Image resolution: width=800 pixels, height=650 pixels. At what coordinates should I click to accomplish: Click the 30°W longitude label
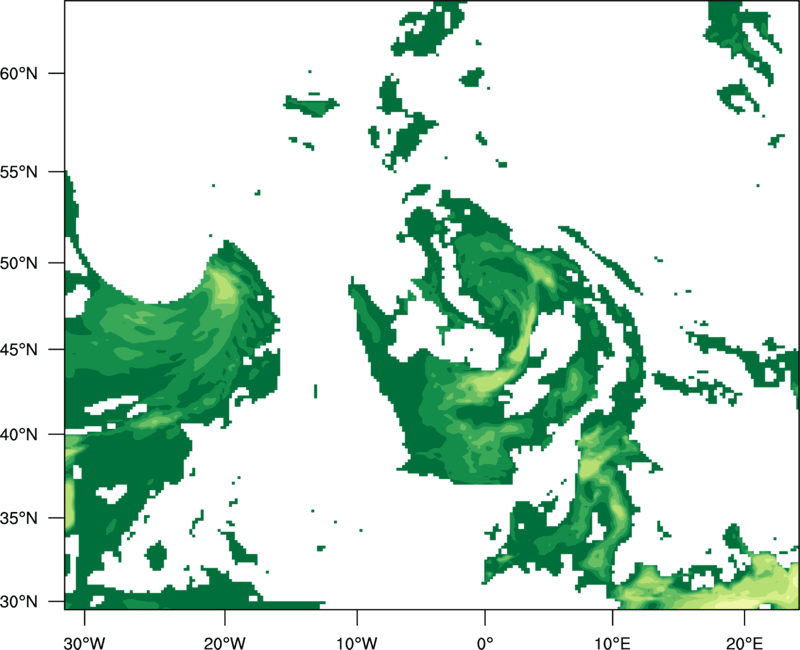point(84,643)
